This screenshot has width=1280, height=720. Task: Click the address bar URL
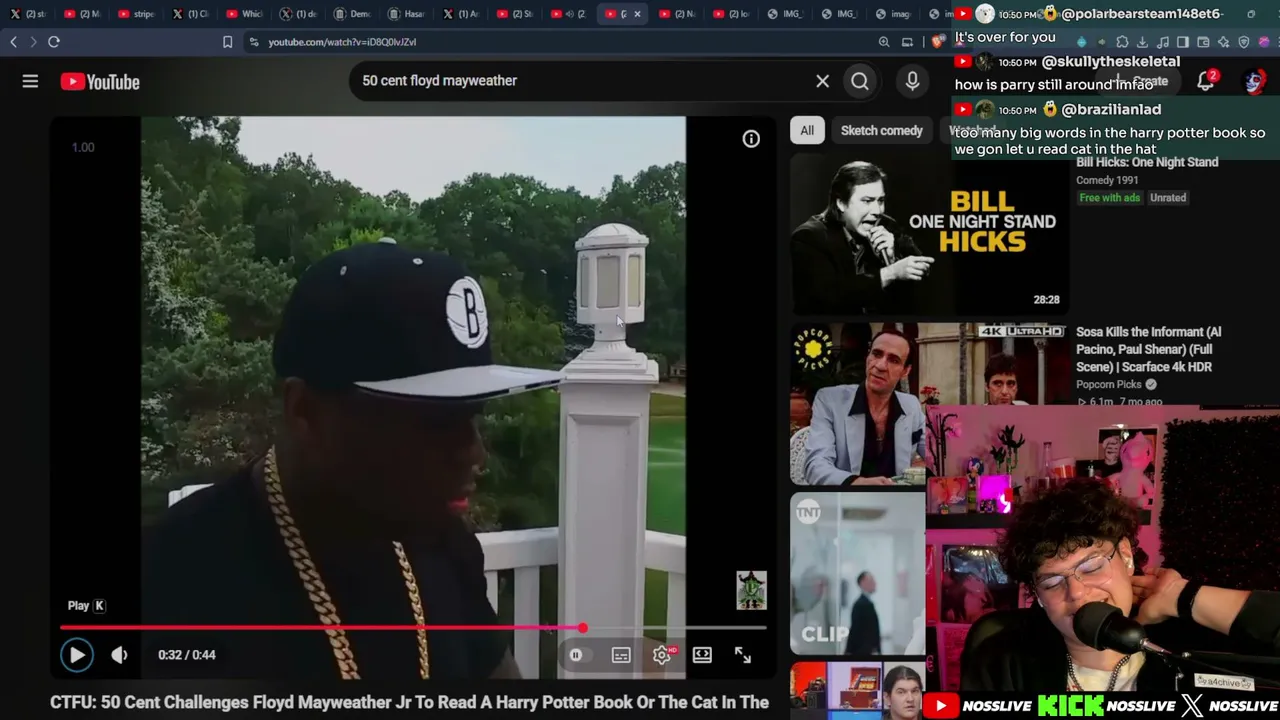tap(342, 42)
